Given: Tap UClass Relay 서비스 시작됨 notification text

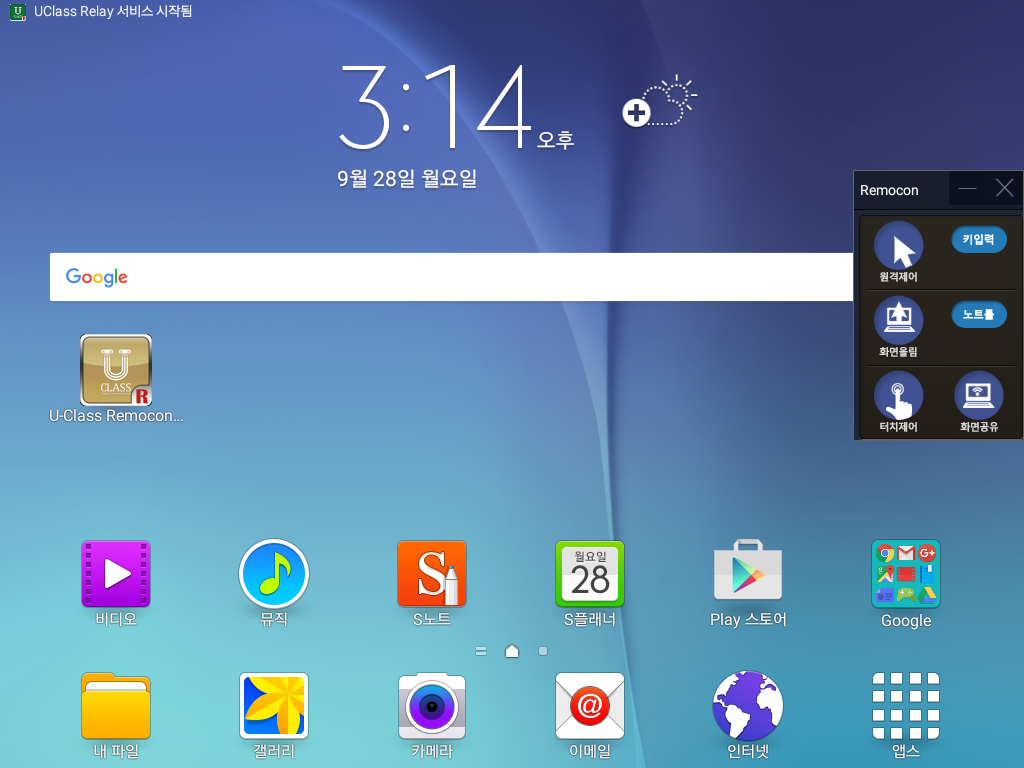Looking at the screenshot, I should pyautogui.click(x=113, y=11).
